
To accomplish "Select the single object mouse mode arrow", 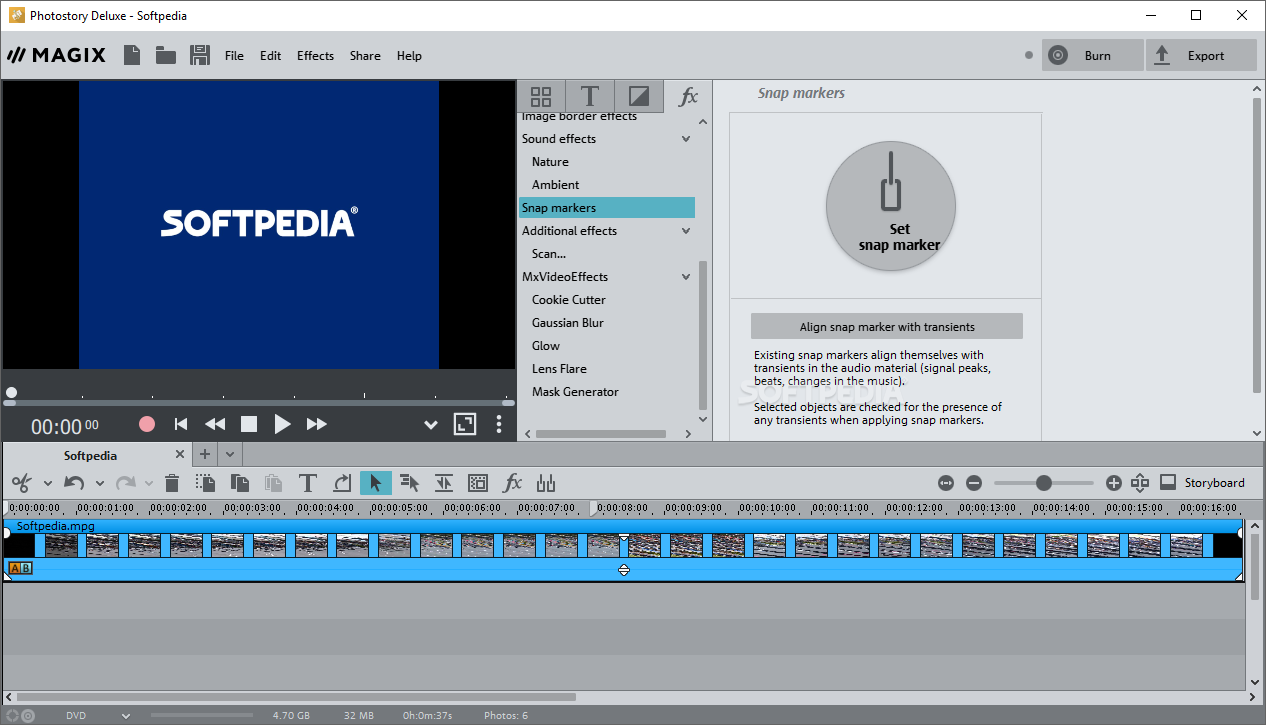I will [376, 483].
